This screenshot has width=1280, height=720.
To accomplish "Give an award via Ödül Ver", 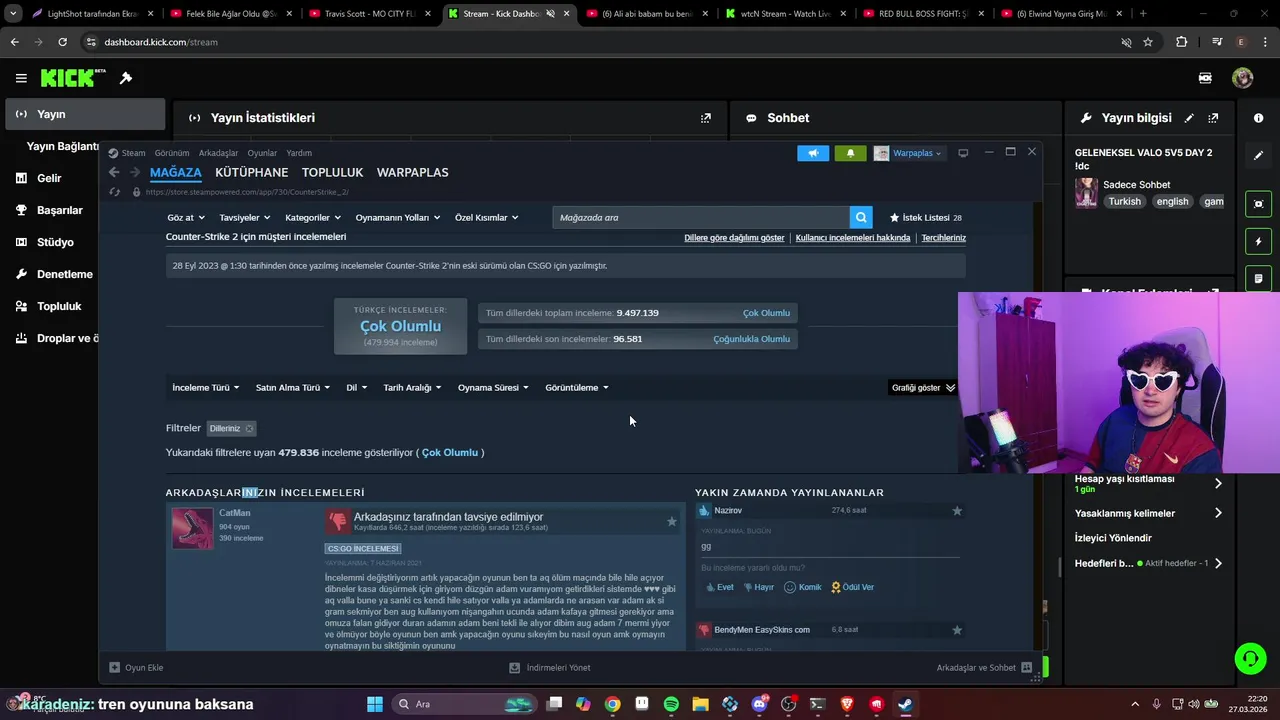I will pos(852,587).
